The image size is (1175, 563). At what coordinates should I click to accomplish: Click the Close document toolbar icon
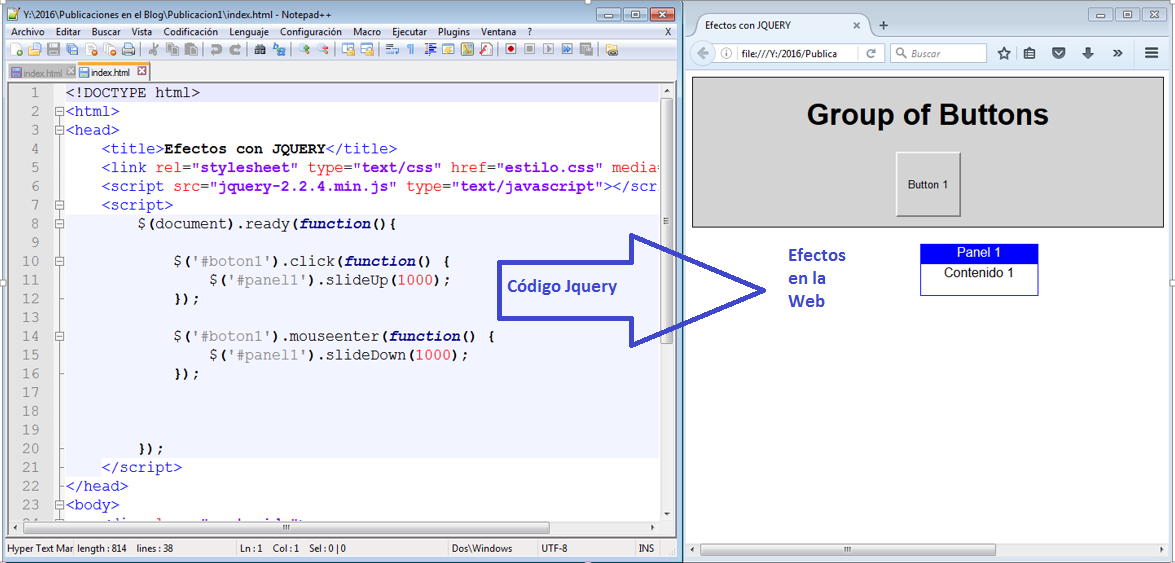pos(91,50)
